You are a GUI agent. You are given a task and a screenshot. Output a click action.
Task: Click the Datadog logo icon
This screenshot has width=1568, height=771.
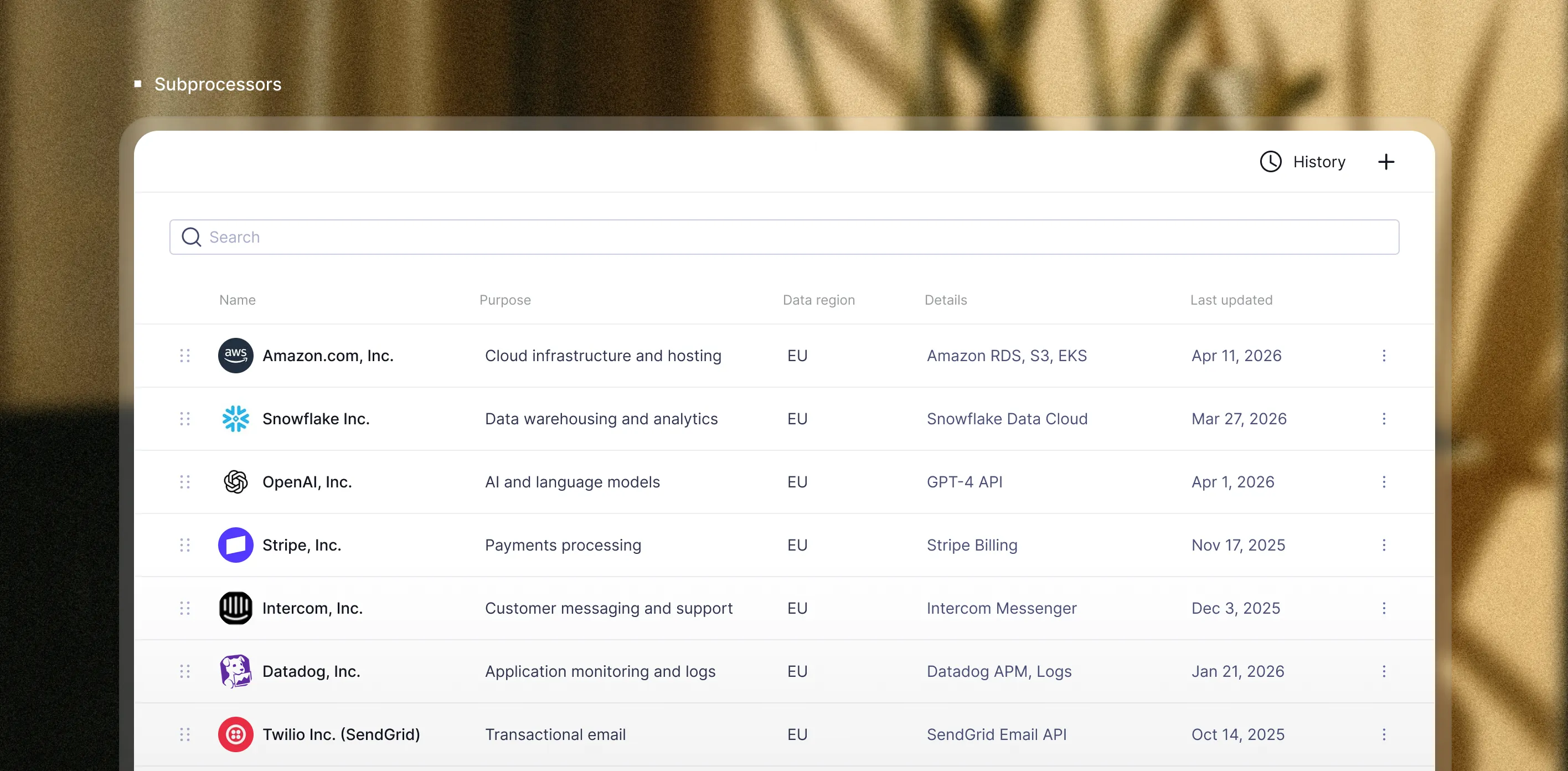(235, 671)
